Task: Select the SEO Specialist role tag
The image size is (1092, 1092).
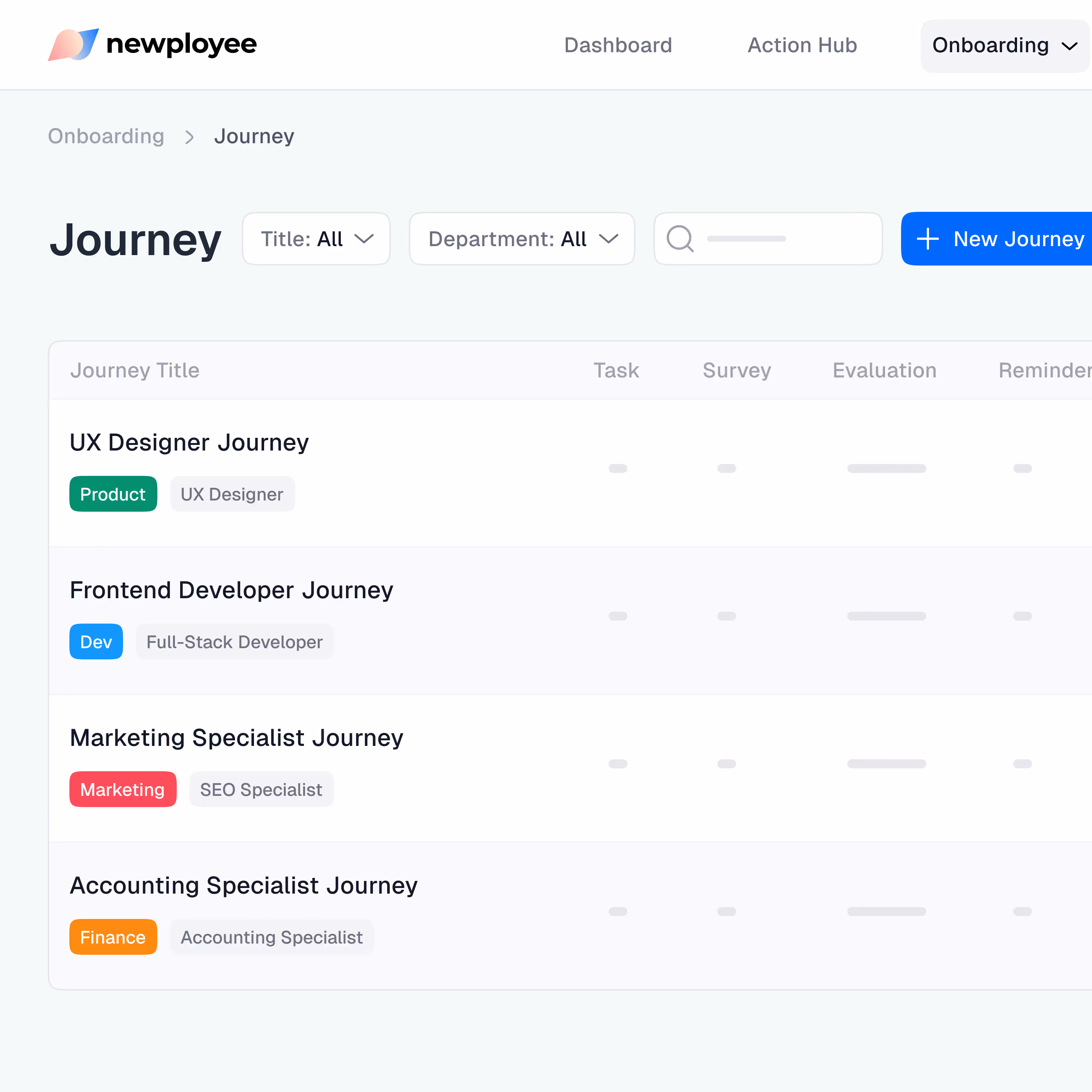Action: point(261,789)
